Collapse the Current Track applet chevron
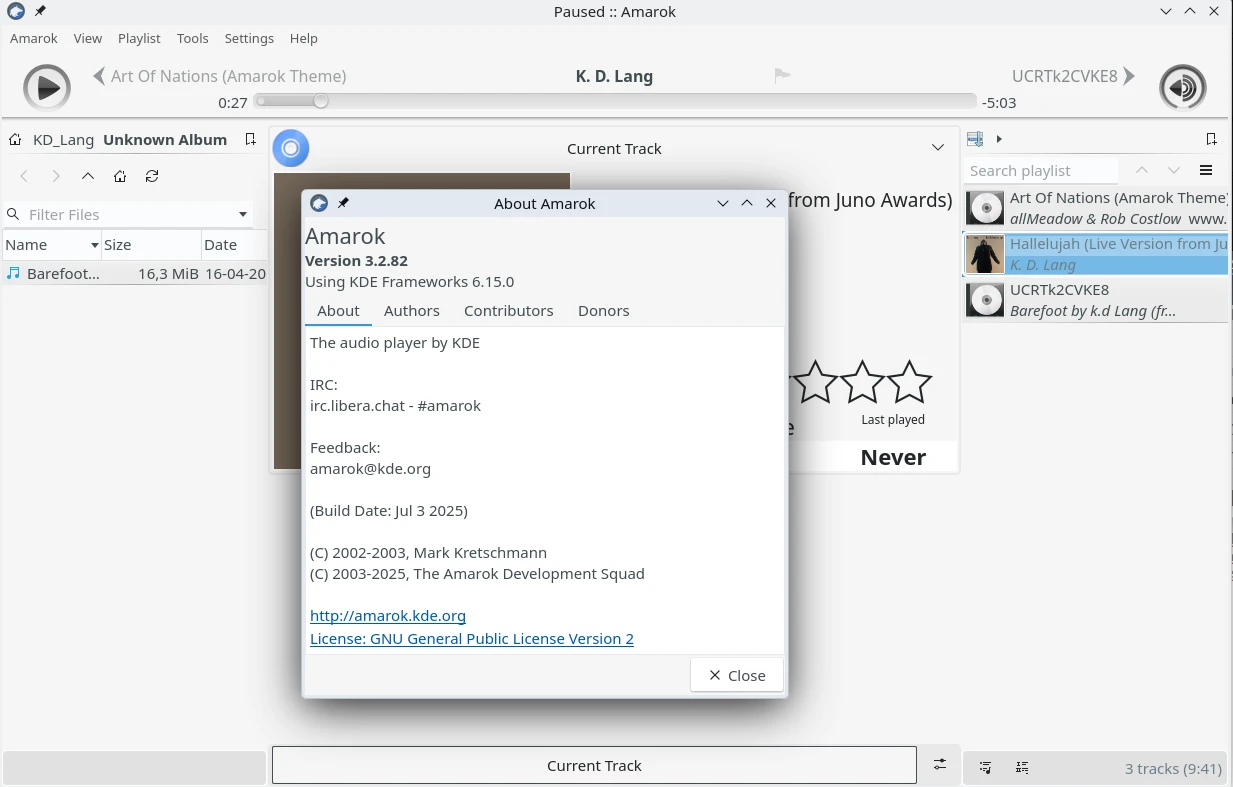This screenshot has width=1233, height=787. coord(937,148)
